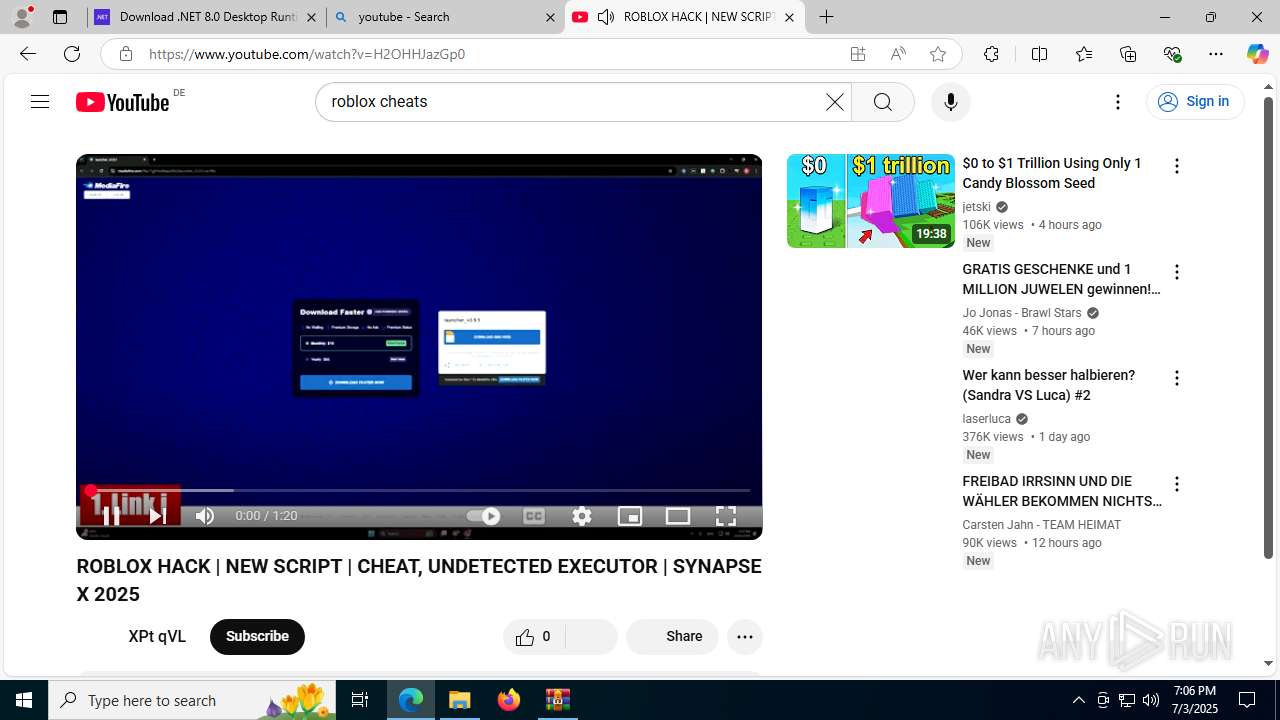This screenshot has height=720, width=1280.
Task: Dislike the video with thumbs down
Action: (592, 637)
